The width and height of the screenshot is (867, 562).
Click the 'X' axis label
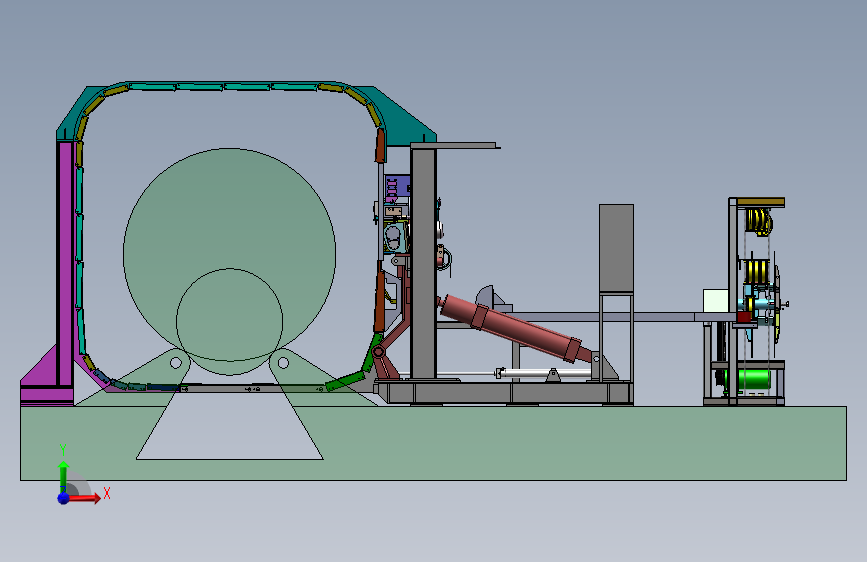107,493
